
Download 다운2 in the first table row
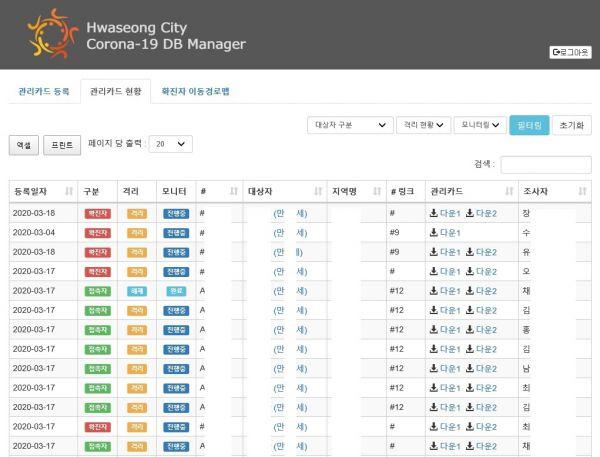tap(481, 213)
